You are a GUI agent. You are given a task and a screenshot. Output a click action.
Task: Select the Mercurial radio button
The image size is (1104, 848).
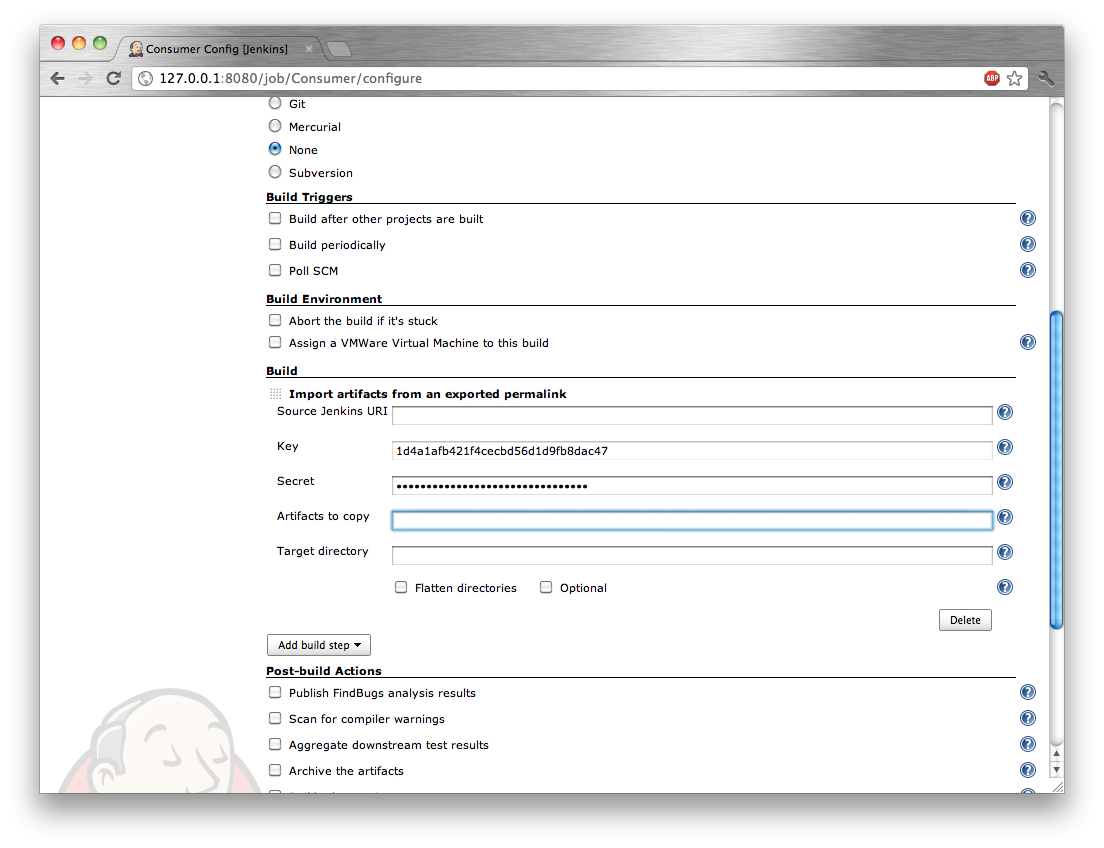tap(275, 126)
